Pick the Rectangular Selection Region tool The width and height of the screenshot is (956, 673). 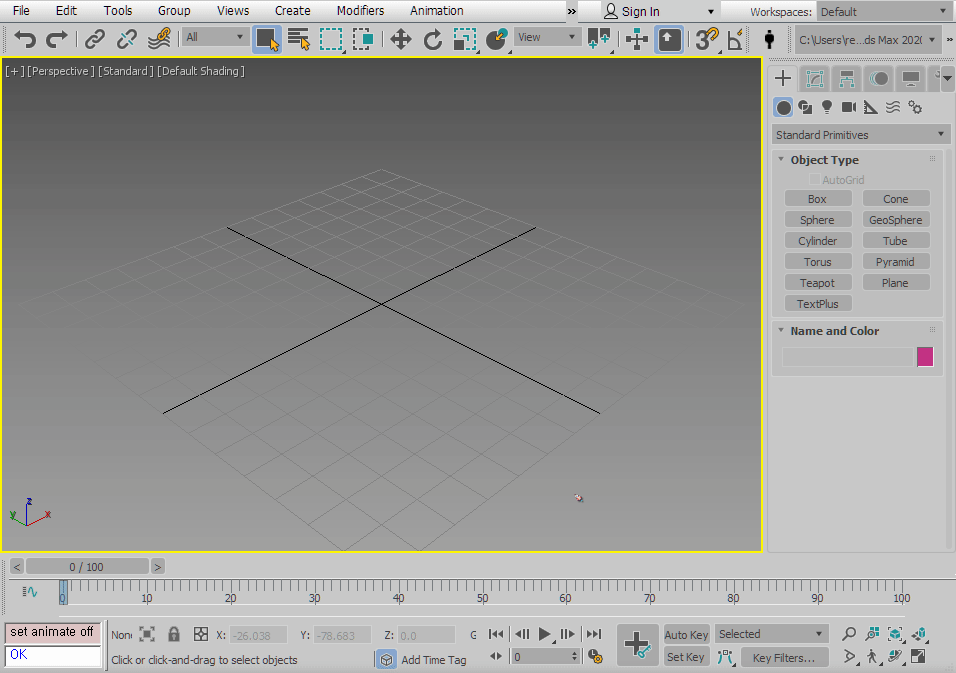[331, 40]
